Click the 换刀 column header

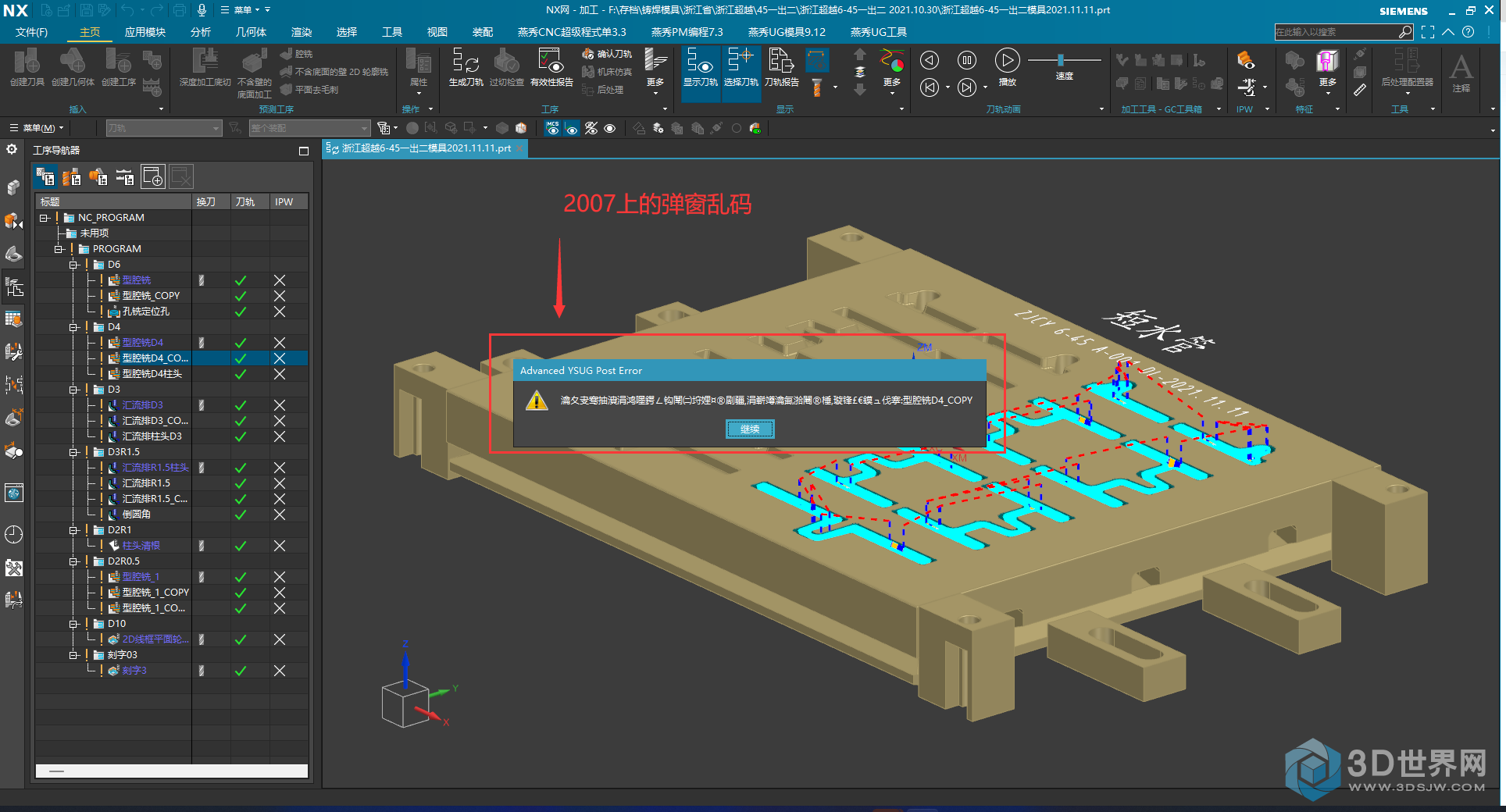coord(211,201)
